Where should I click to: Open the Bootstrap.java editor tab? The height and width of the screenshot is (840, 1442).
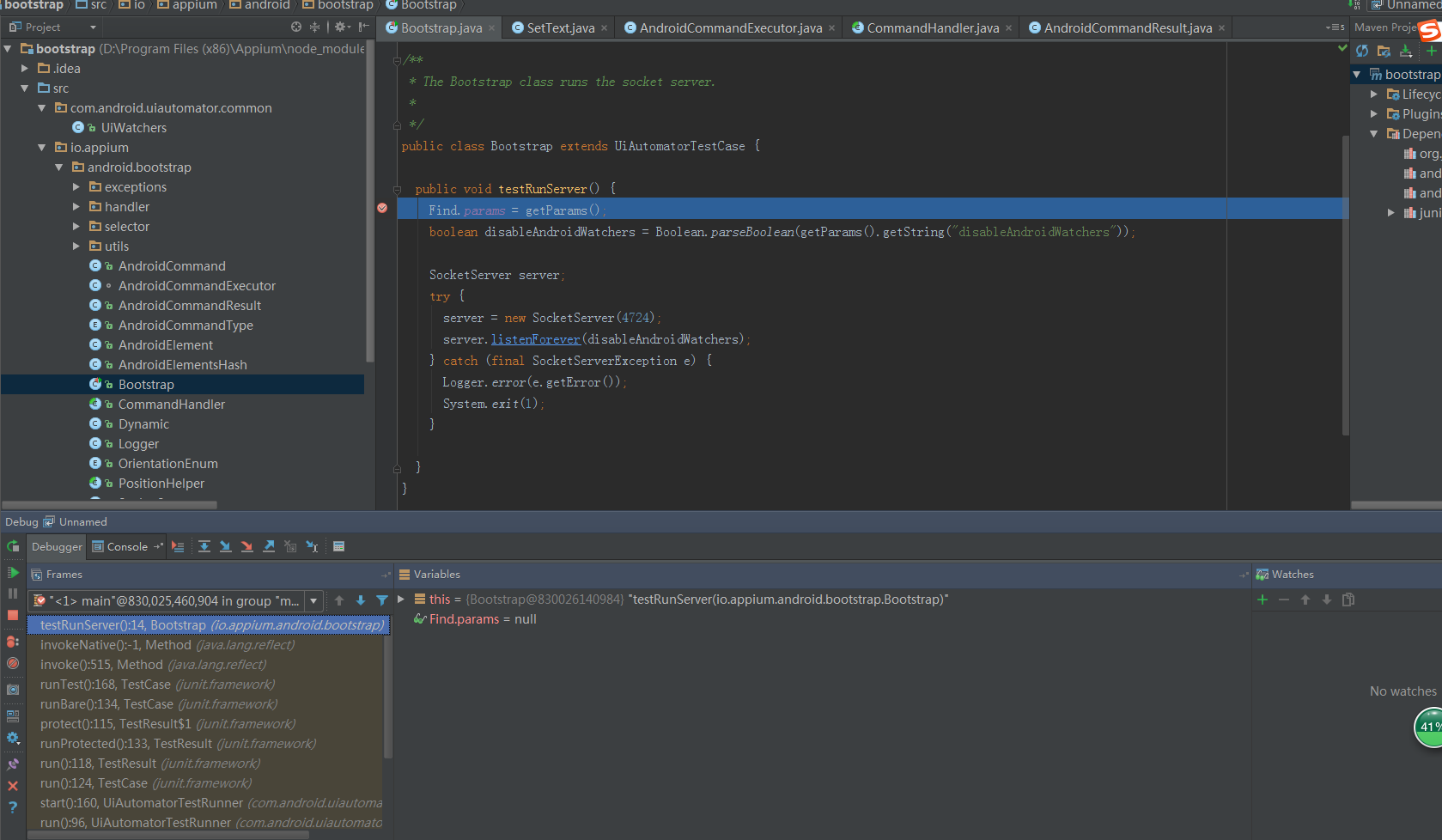point(441,27)
